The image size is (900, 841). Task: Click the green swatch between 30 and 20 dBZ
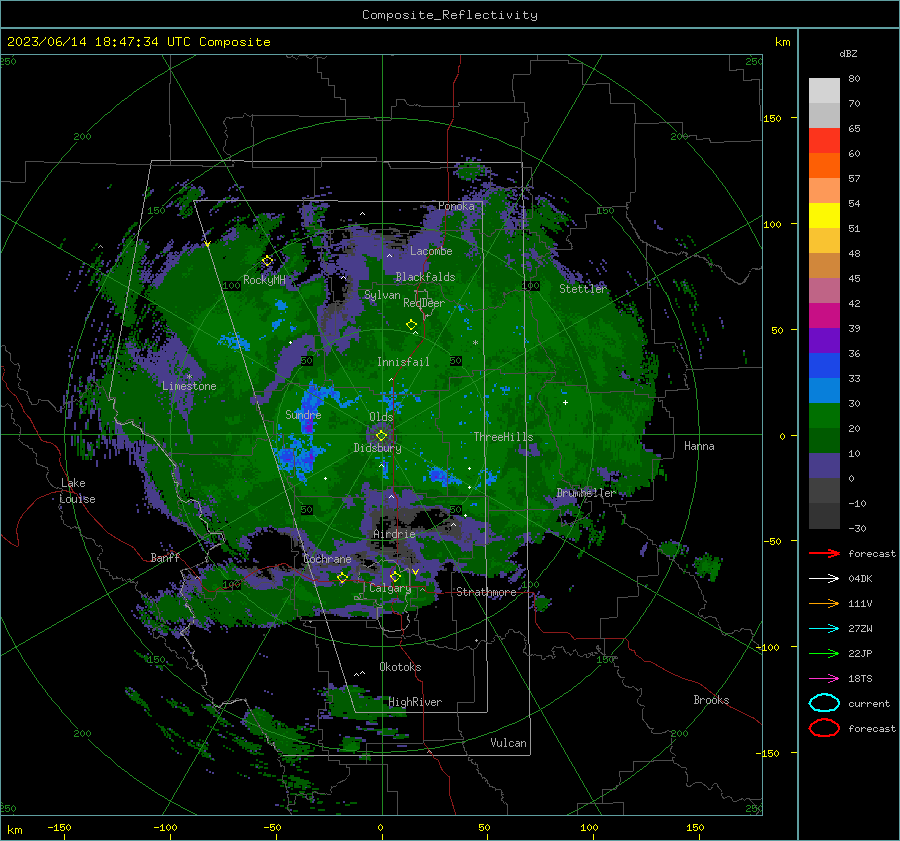tap(824, 416)
